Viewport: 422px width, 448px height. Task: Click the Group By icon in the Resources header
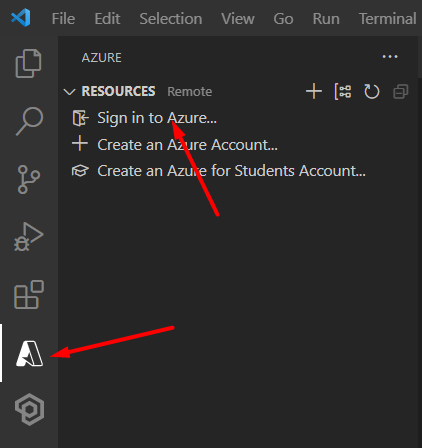343,91
